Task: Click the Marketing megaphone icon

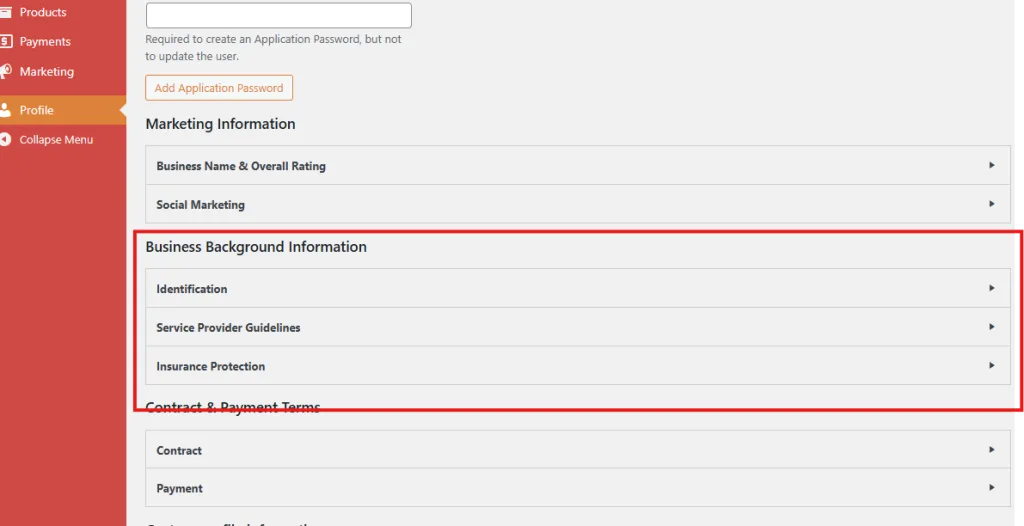Action: click(x=6, y=71)
